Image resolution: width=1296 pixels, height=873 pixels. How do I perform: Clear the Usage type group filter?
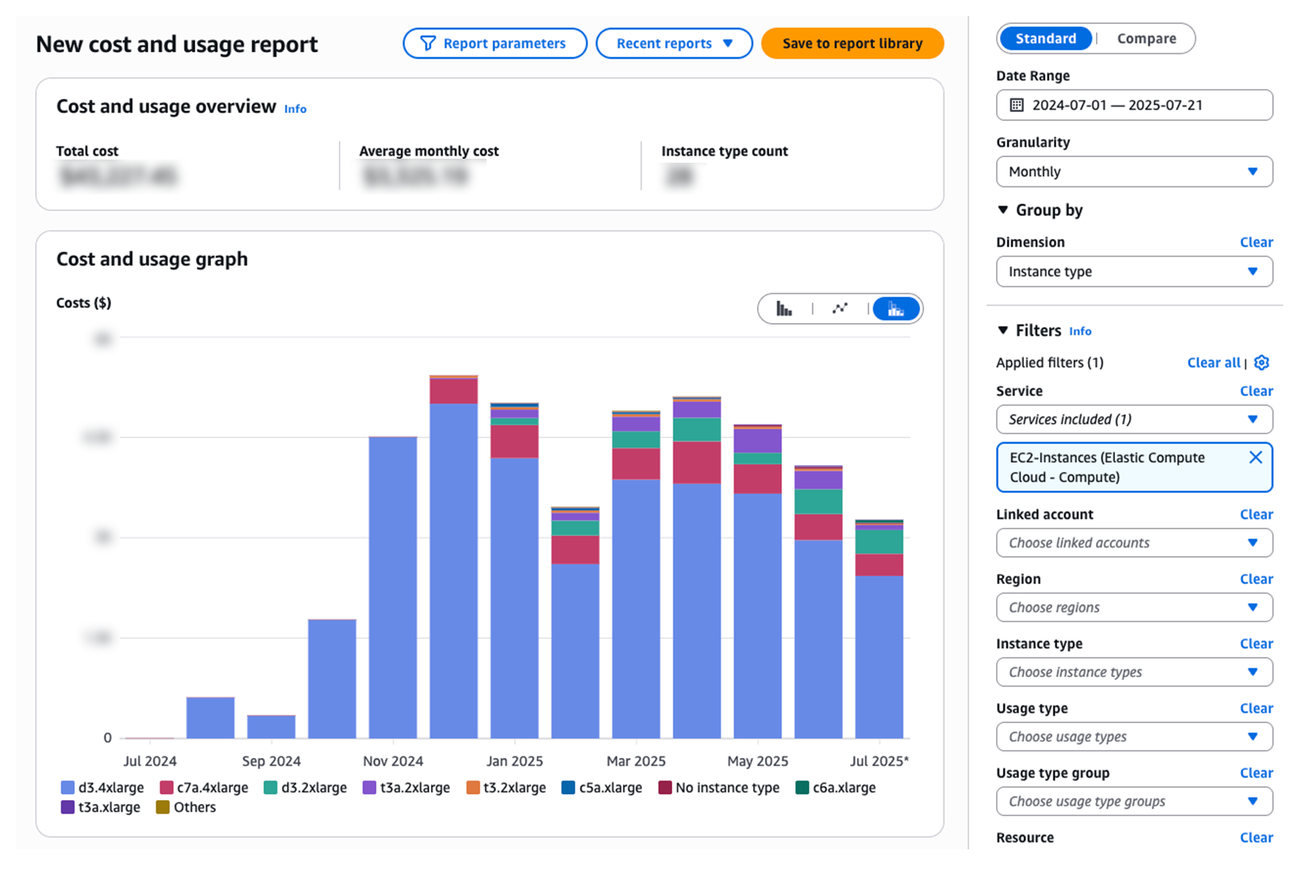[1256, 773]
